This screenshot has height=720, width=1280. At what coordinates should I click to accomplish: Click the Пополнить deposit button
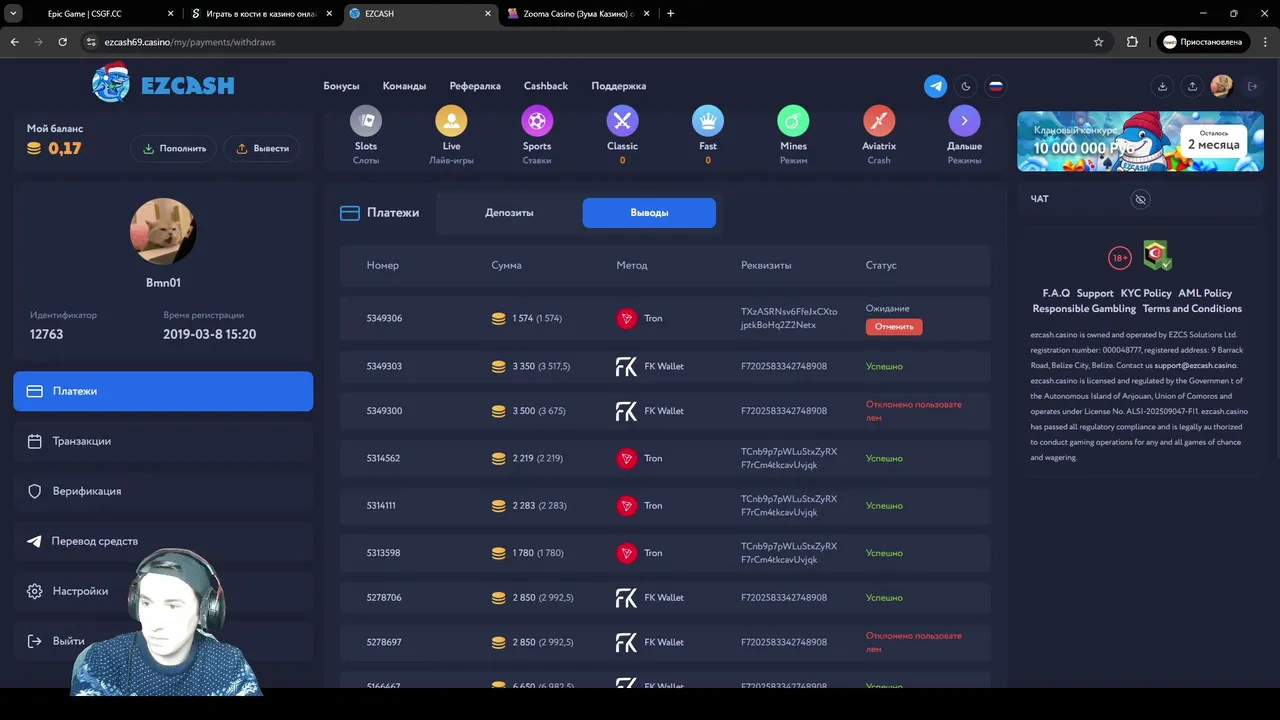click(174, 148)
